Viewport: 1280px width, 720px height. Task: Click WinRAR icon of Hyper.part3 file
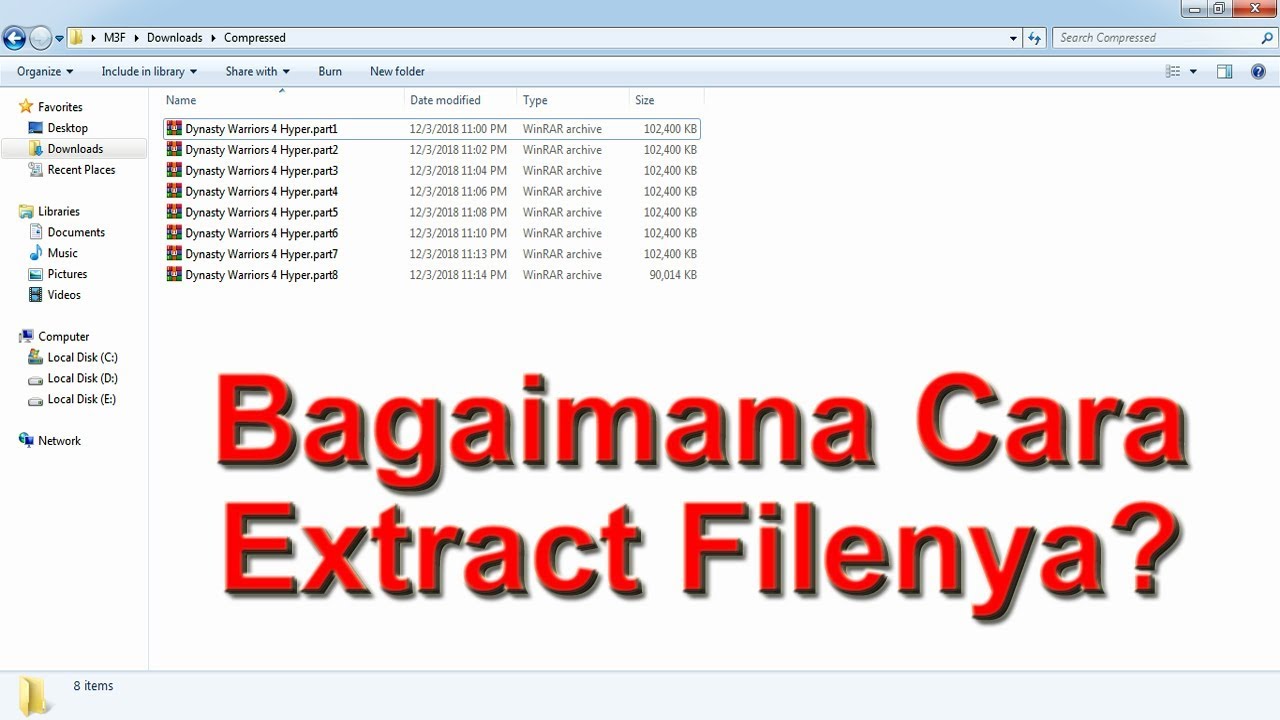coord(175,170)
